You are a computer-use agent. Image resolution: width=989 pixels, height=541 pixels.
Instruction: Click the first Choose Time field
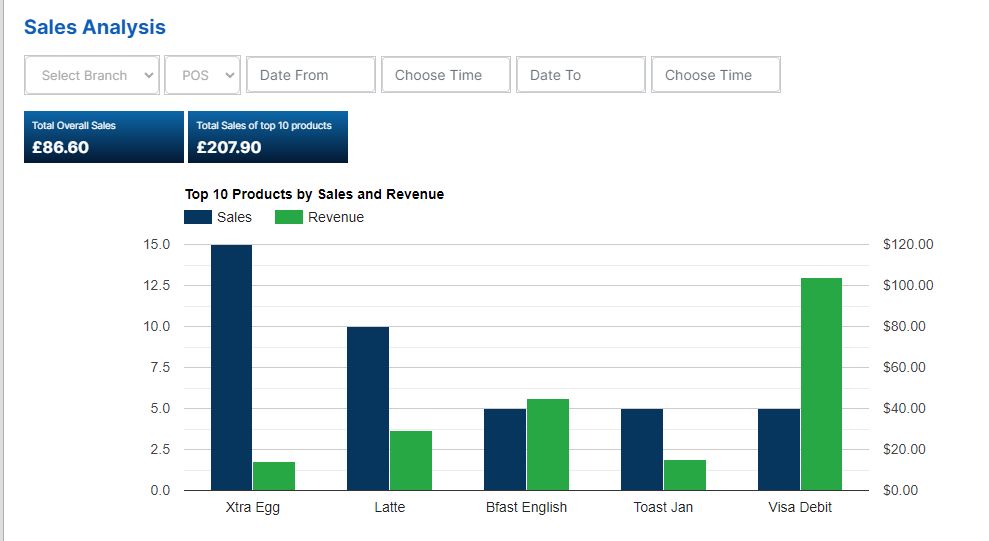446,75
